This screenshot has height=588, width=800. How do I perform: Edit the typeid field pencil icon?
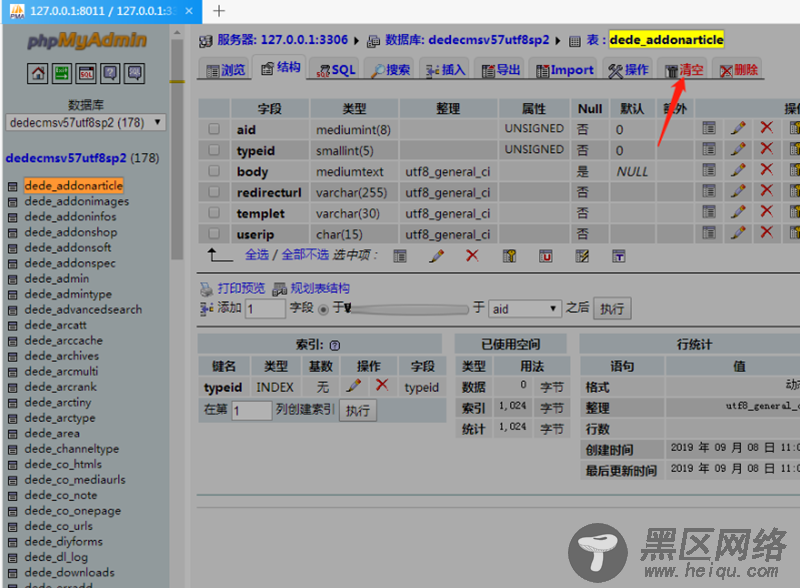[738, 149]
